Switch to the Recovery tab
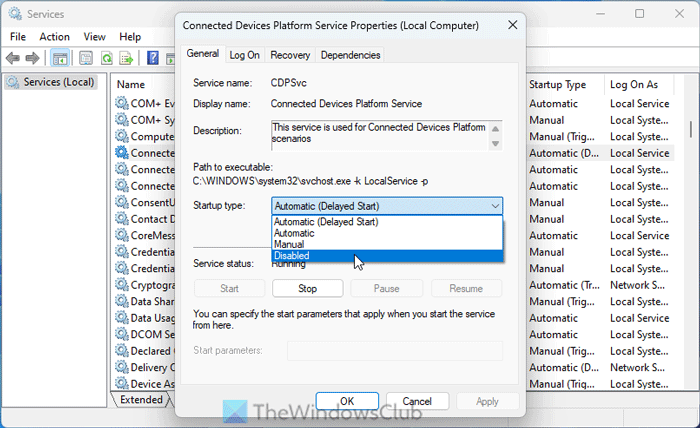Image resolution: width=700 pixels, height=428 pixels. tap(290, 55)
